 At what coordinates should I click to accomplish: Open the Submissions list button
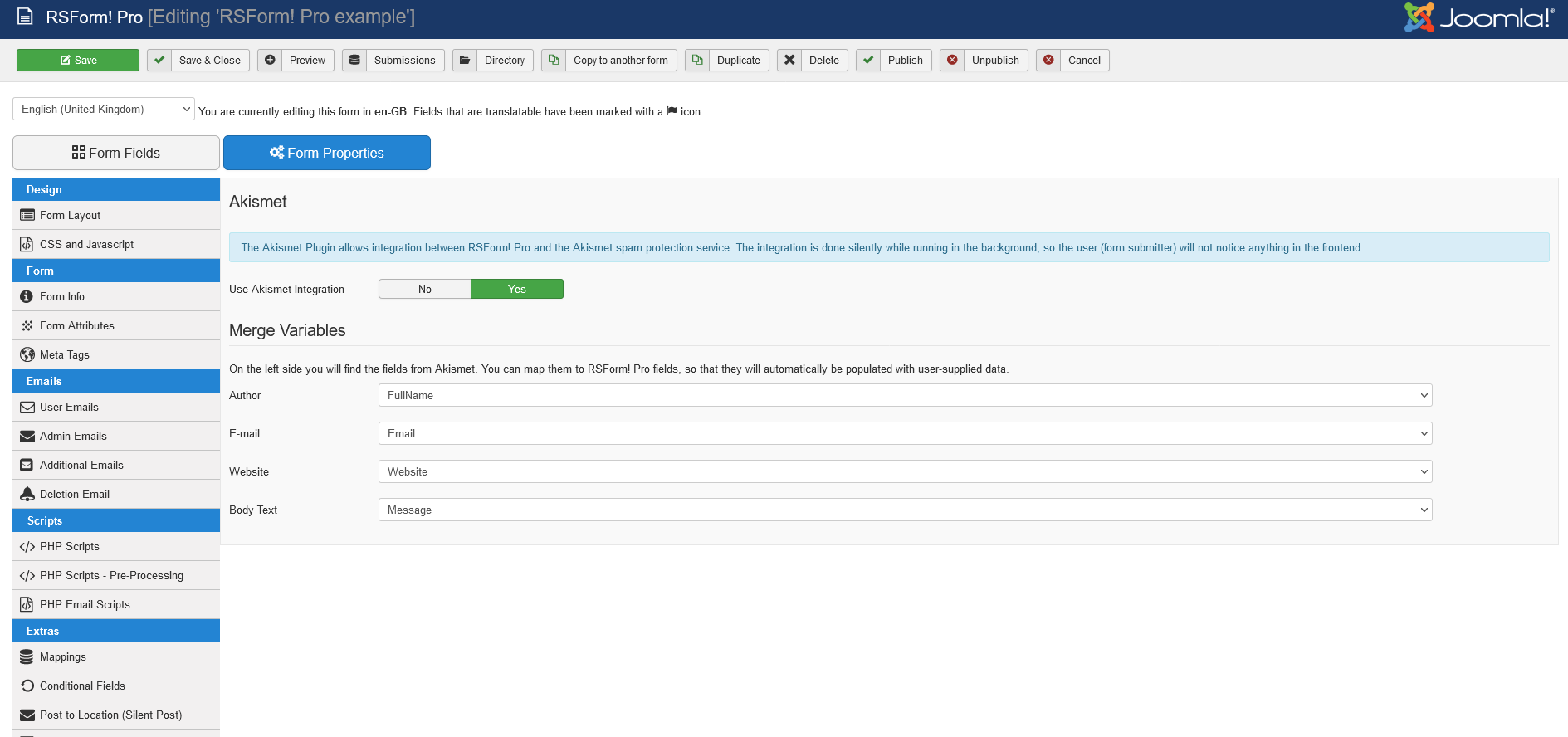[404, 61]
